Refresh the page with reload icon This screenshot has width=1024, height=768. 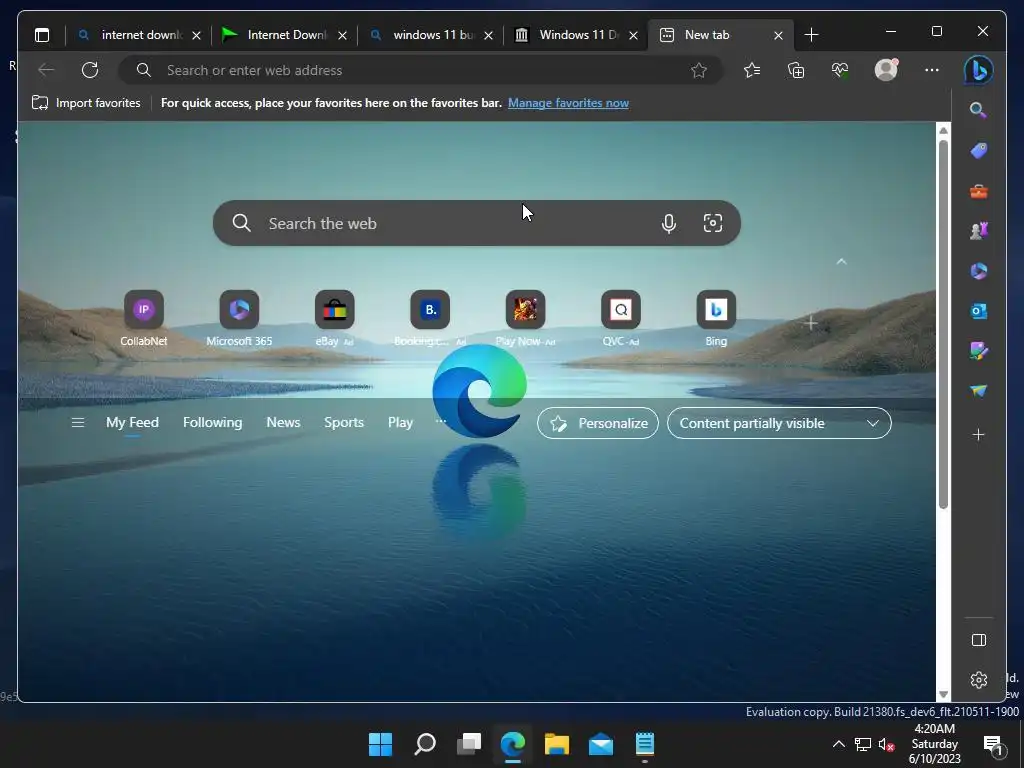tap(90, 70)
